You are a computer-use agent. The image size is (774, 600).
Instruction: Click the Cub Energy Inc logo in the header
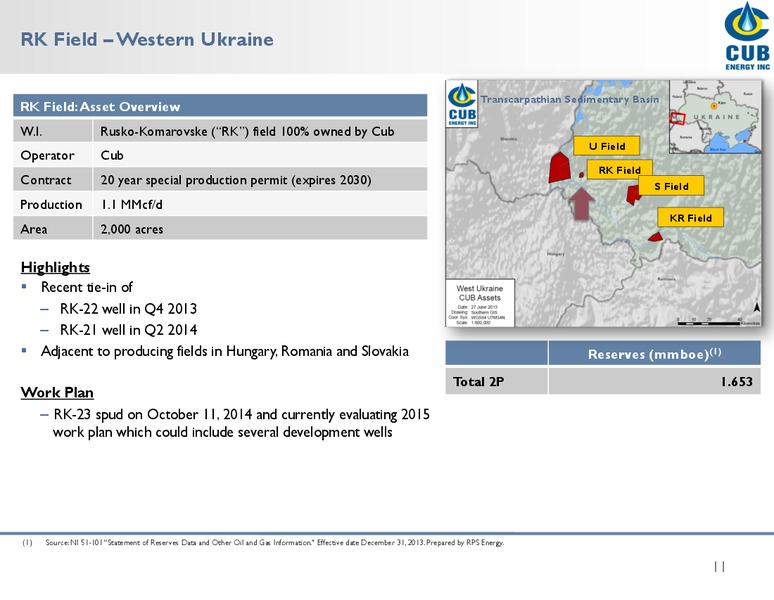tap(747, 36)
